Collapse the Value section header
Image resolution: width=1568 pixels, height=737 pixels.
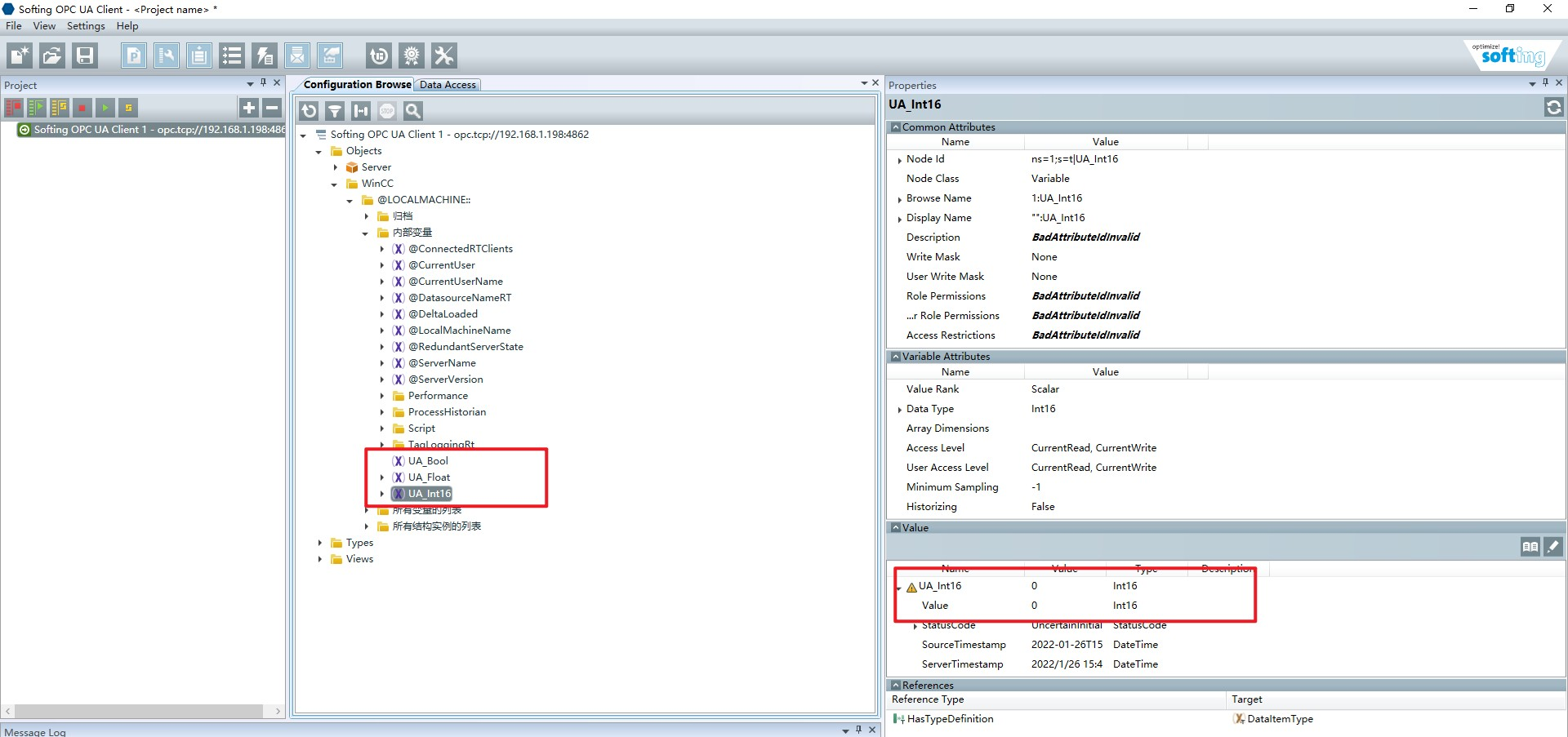[x=896, y=528]
